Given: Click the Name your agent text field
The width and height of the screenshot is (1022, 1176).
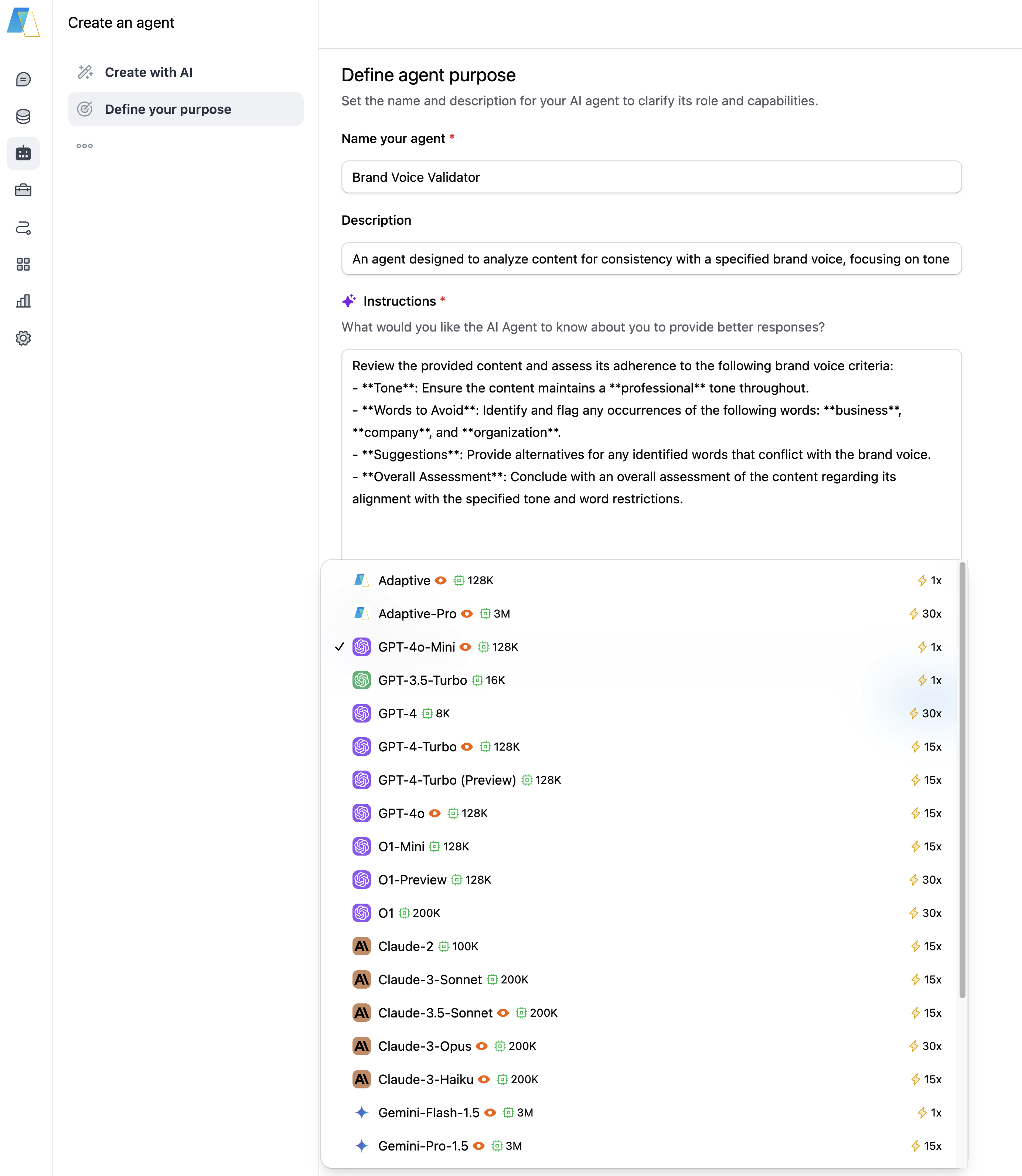Looking at the screenshot, I should click(x=651, y=177).
